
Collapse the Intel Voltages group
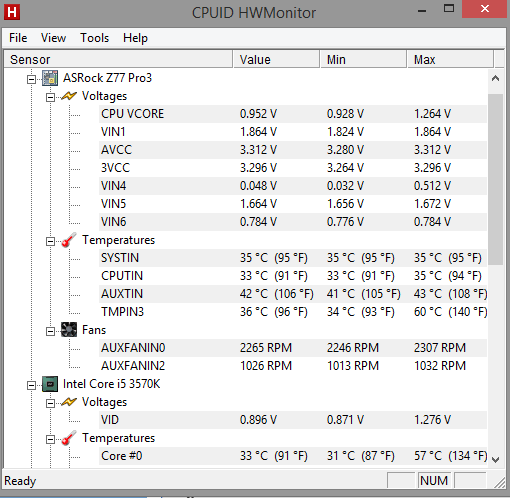click(x=50, y=403)
